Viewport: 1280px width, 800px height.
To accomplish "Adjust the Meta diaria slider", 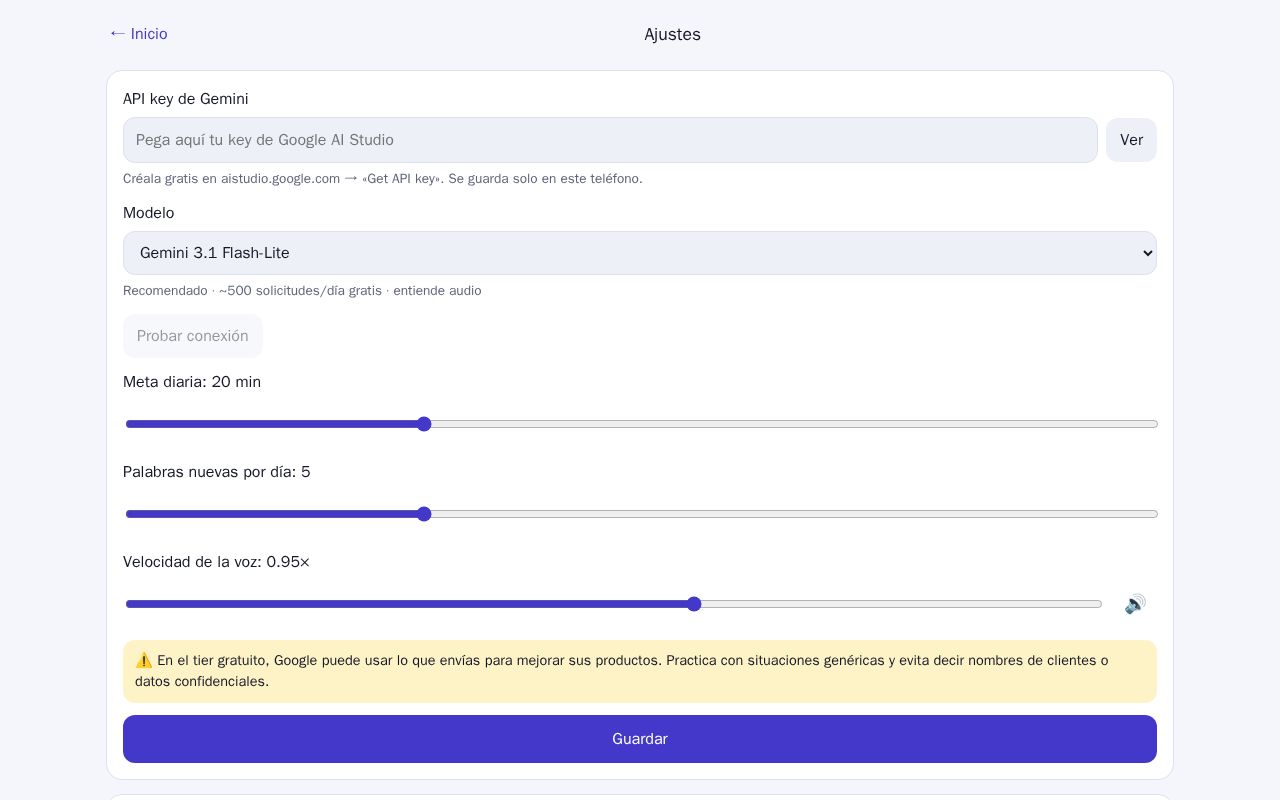I will point(641,424).
